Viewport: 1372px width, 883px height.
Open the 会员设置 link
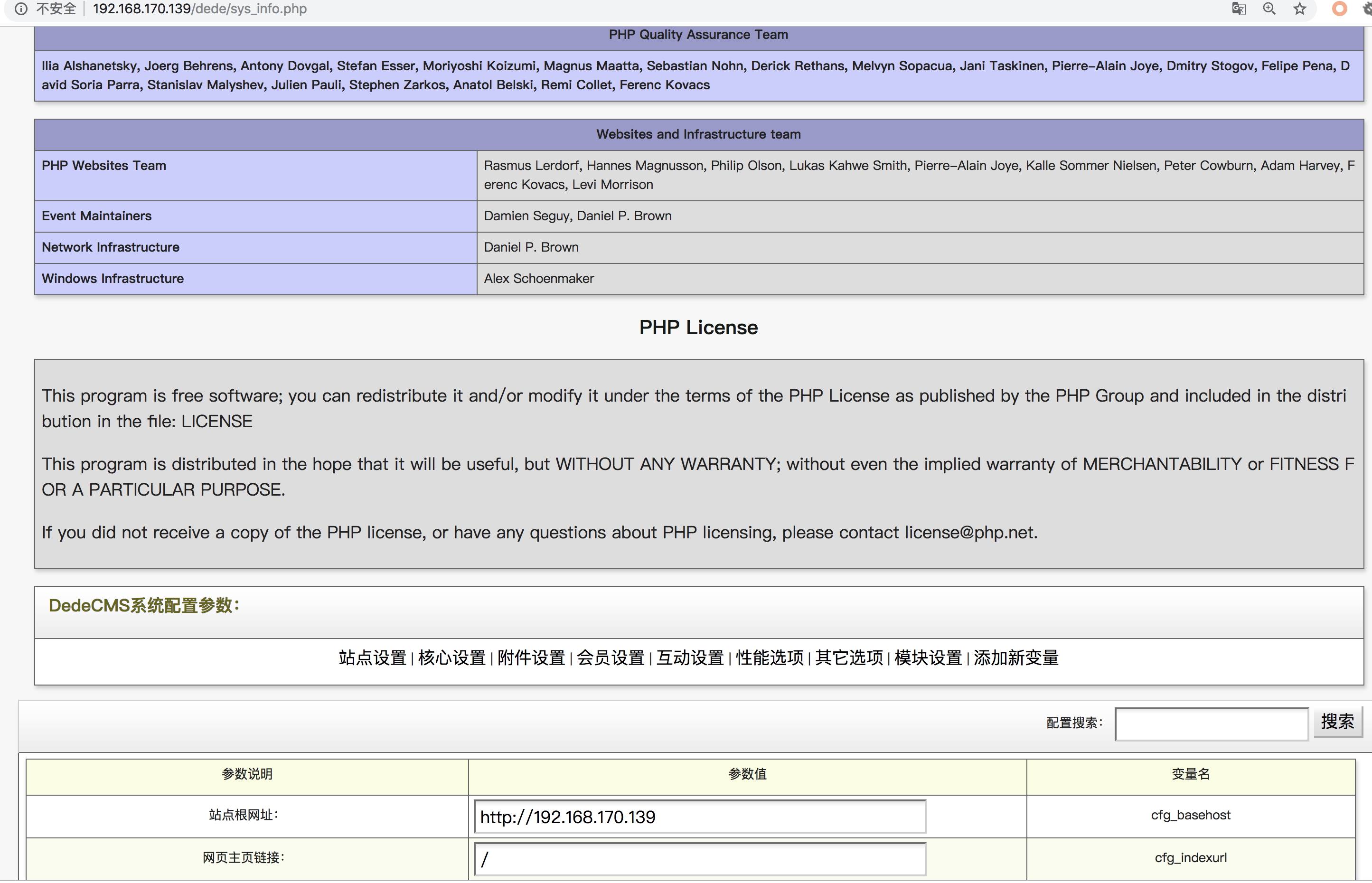pos(610,658)
